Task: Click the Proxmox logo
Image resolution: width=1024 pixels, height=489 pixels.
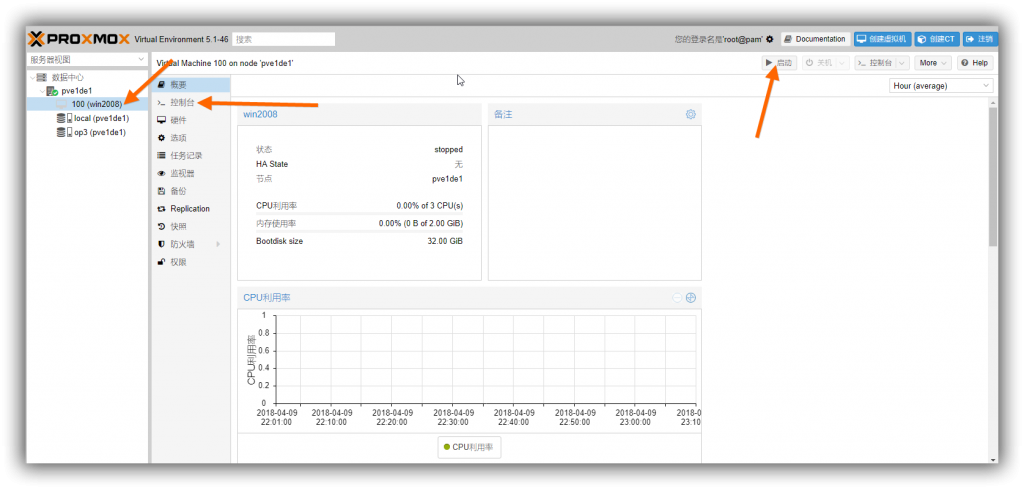Action: point(79,39)
